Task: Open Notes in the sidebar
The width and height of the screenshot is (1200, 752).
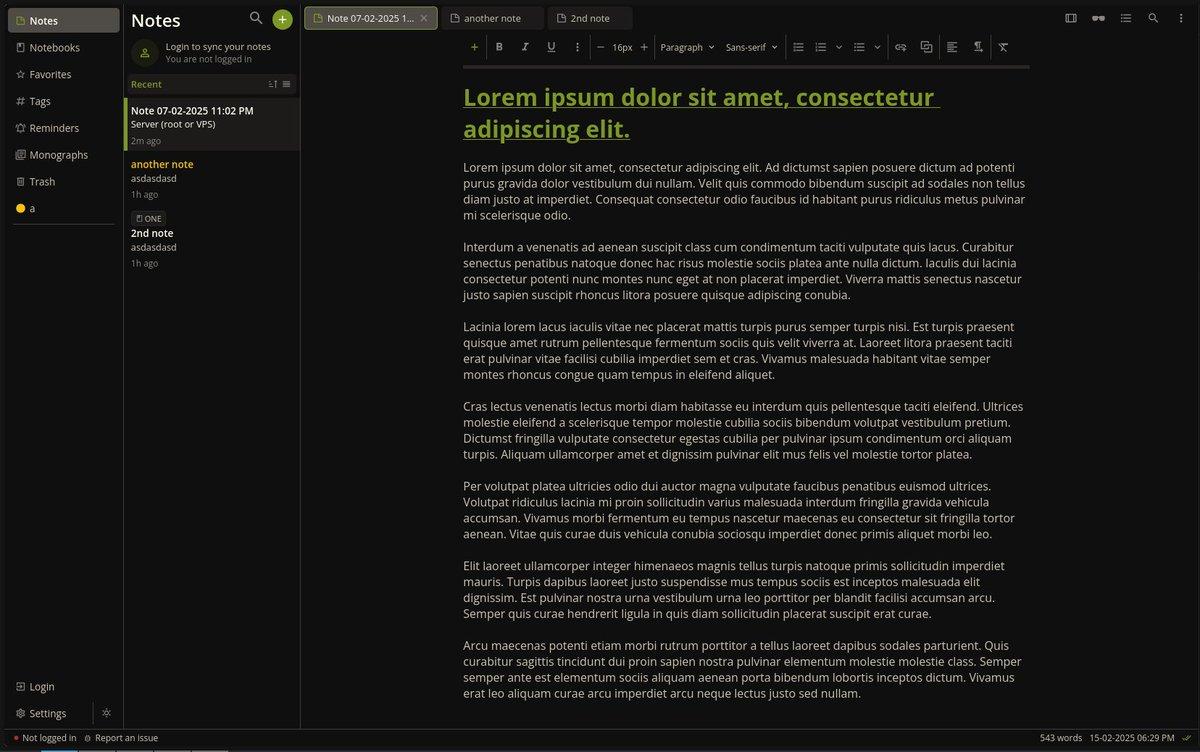Action: (64, 20)
